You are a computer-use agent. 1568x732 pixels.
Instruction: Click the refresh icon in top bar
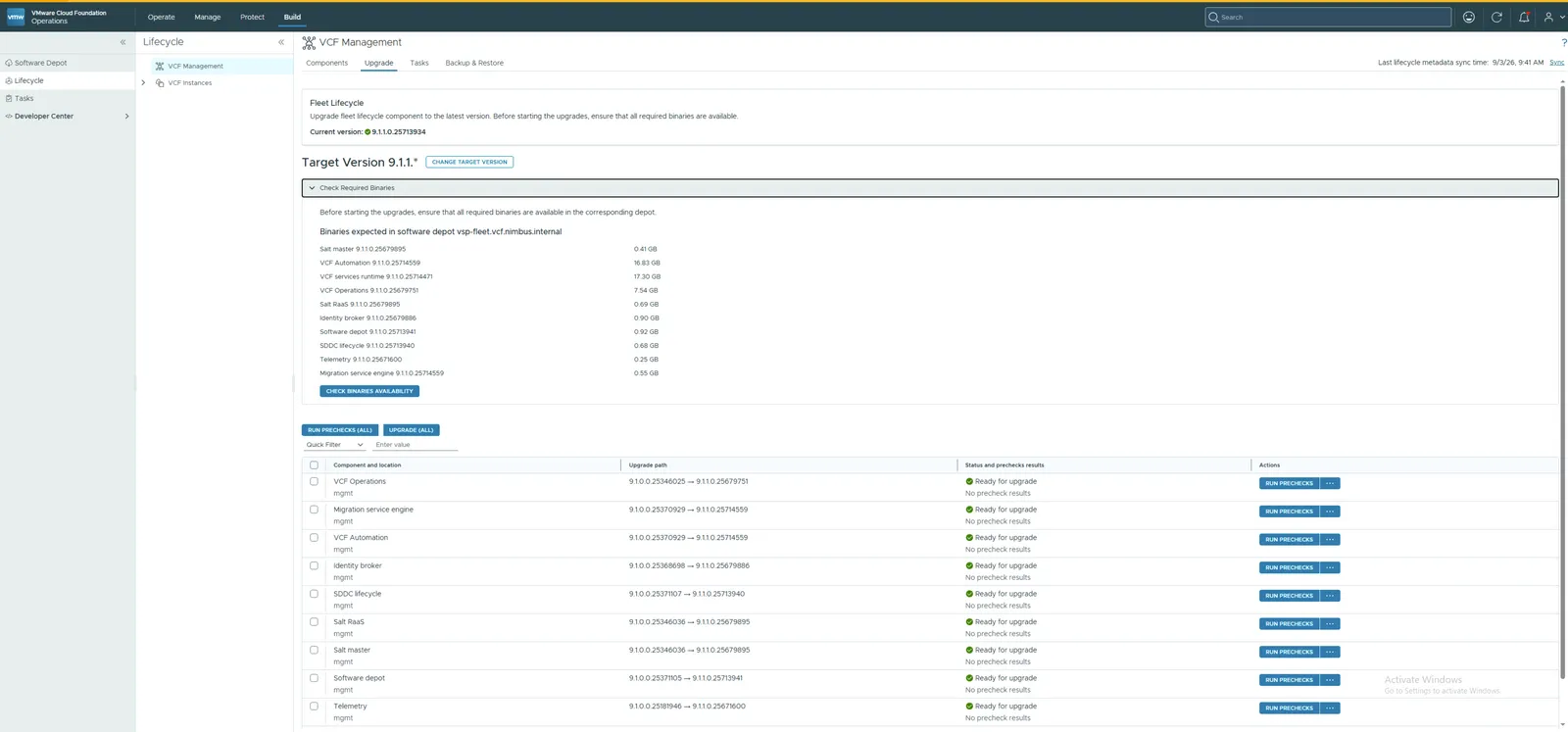tap(1496, 17)
